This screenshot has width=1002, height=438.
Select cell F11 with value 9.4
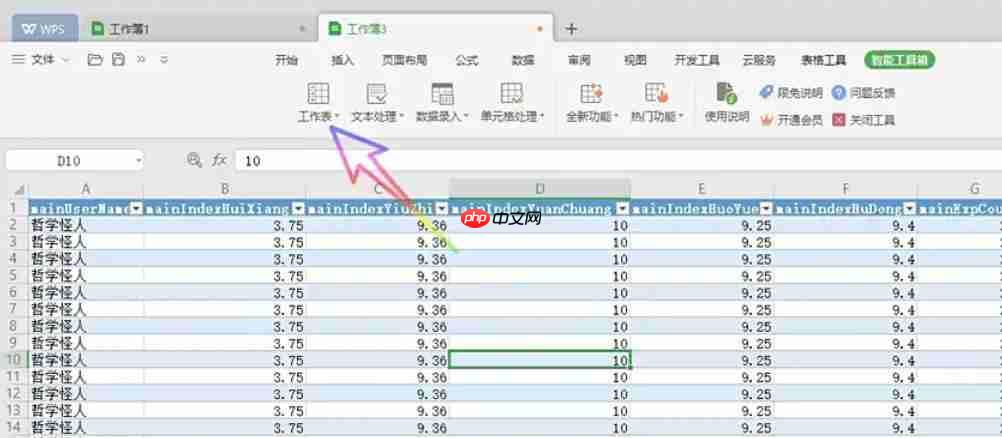pyautogui.click(x=845, y=377)
